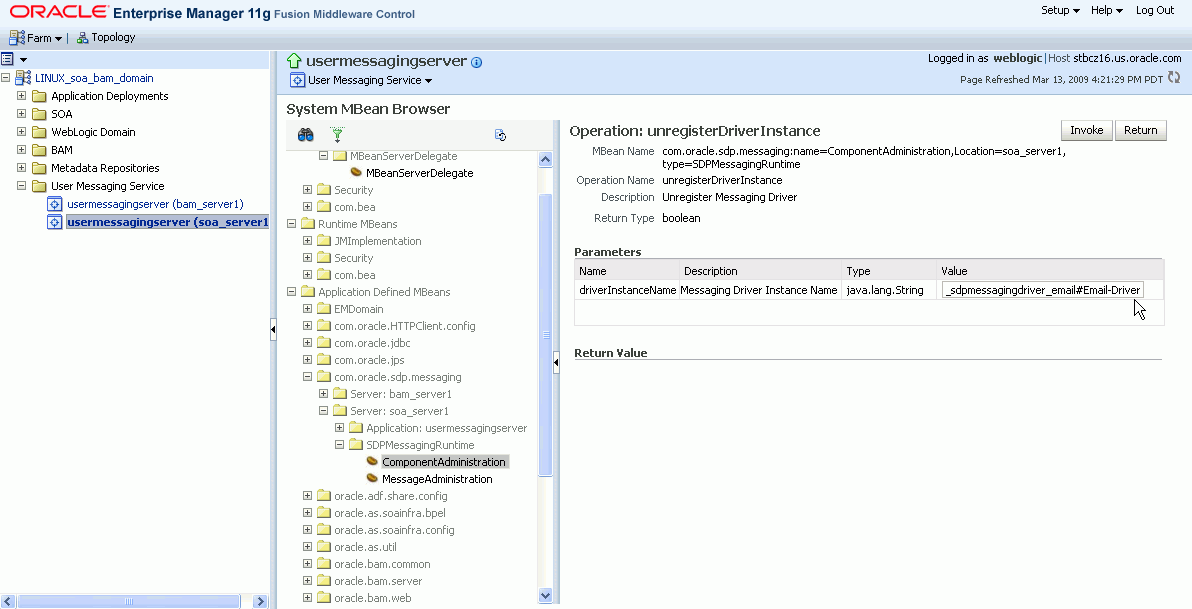Expand the Server: bam_server1 node
The width and height of the screenshot is (1192, 609).
[323, 394]
